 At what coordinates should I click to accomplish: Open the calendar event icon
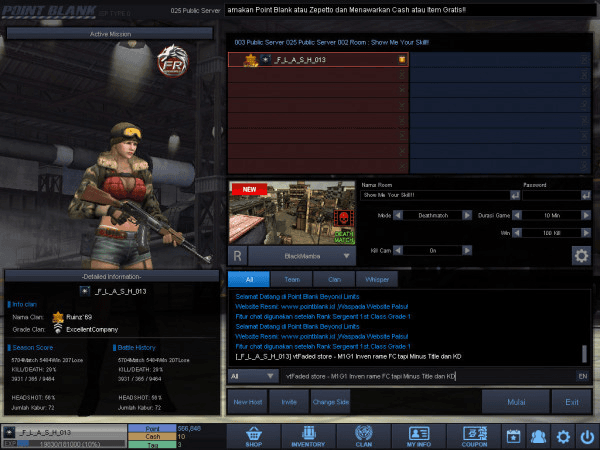point(514,436)
